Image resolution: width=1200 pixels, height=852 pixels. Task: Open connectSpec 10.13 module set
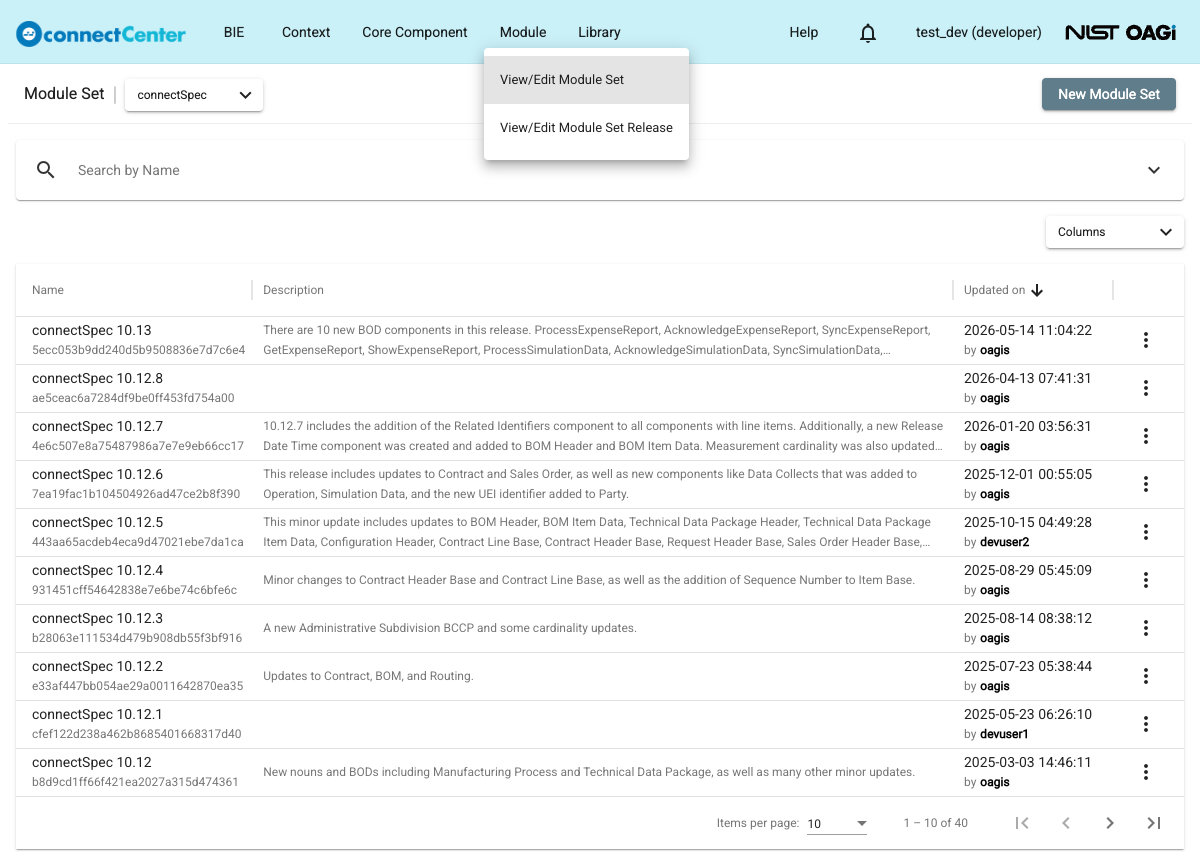92,330
